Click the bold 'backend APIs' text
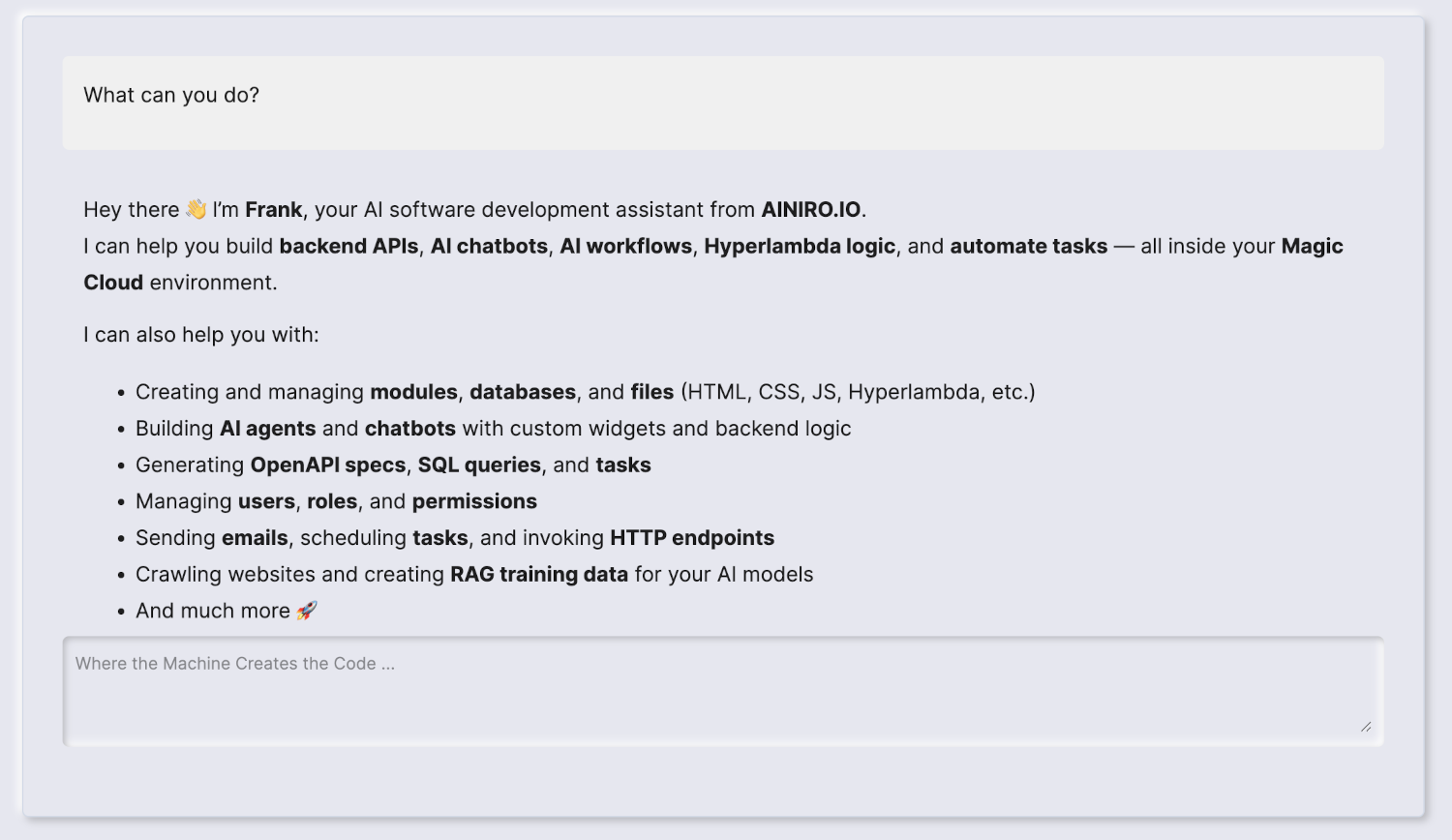1452x840 pixels. coord(347,246)
